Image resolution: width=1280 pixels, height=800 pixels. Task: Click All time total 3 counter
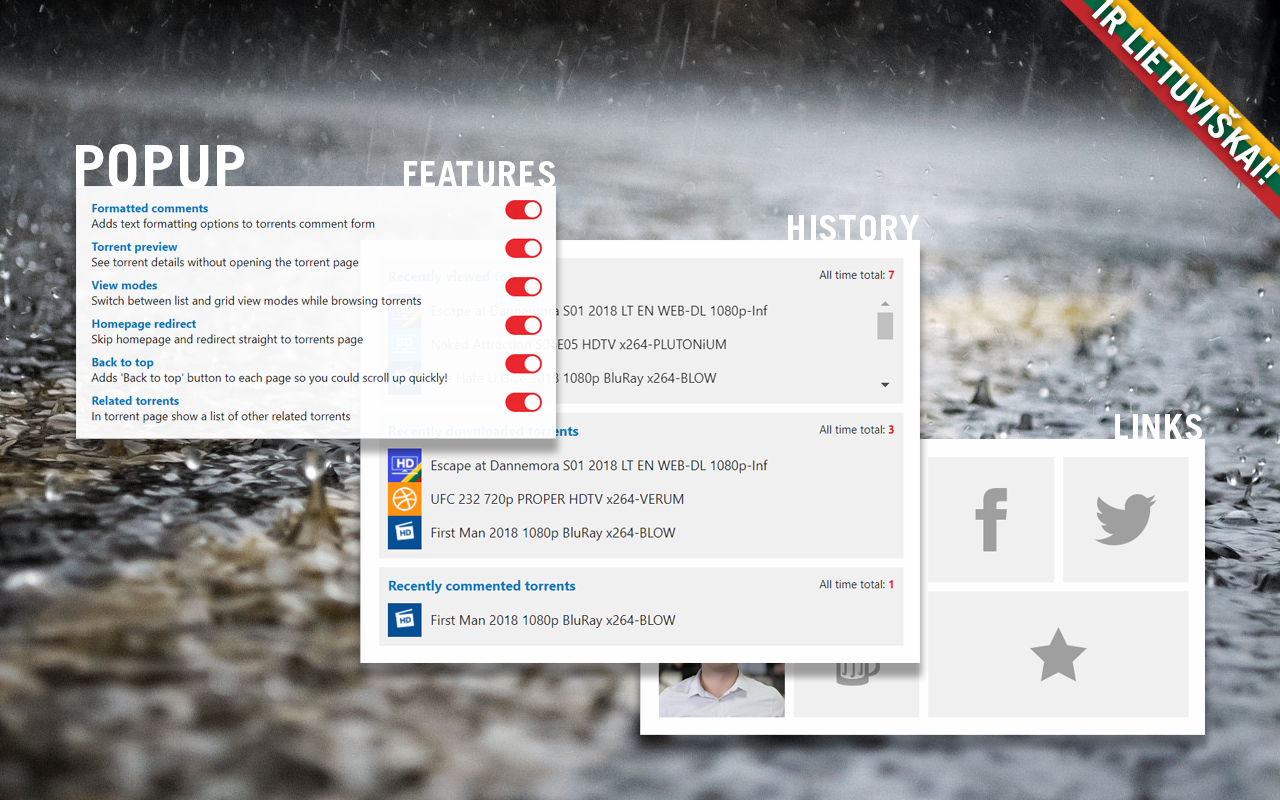(856, 430)
